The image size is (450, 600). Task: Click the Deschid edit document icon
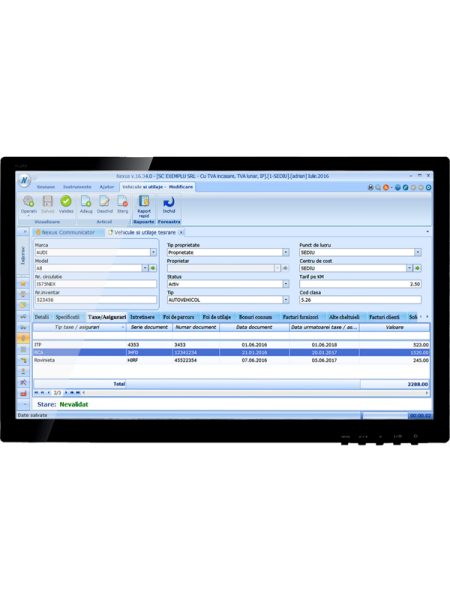[104, 201]
